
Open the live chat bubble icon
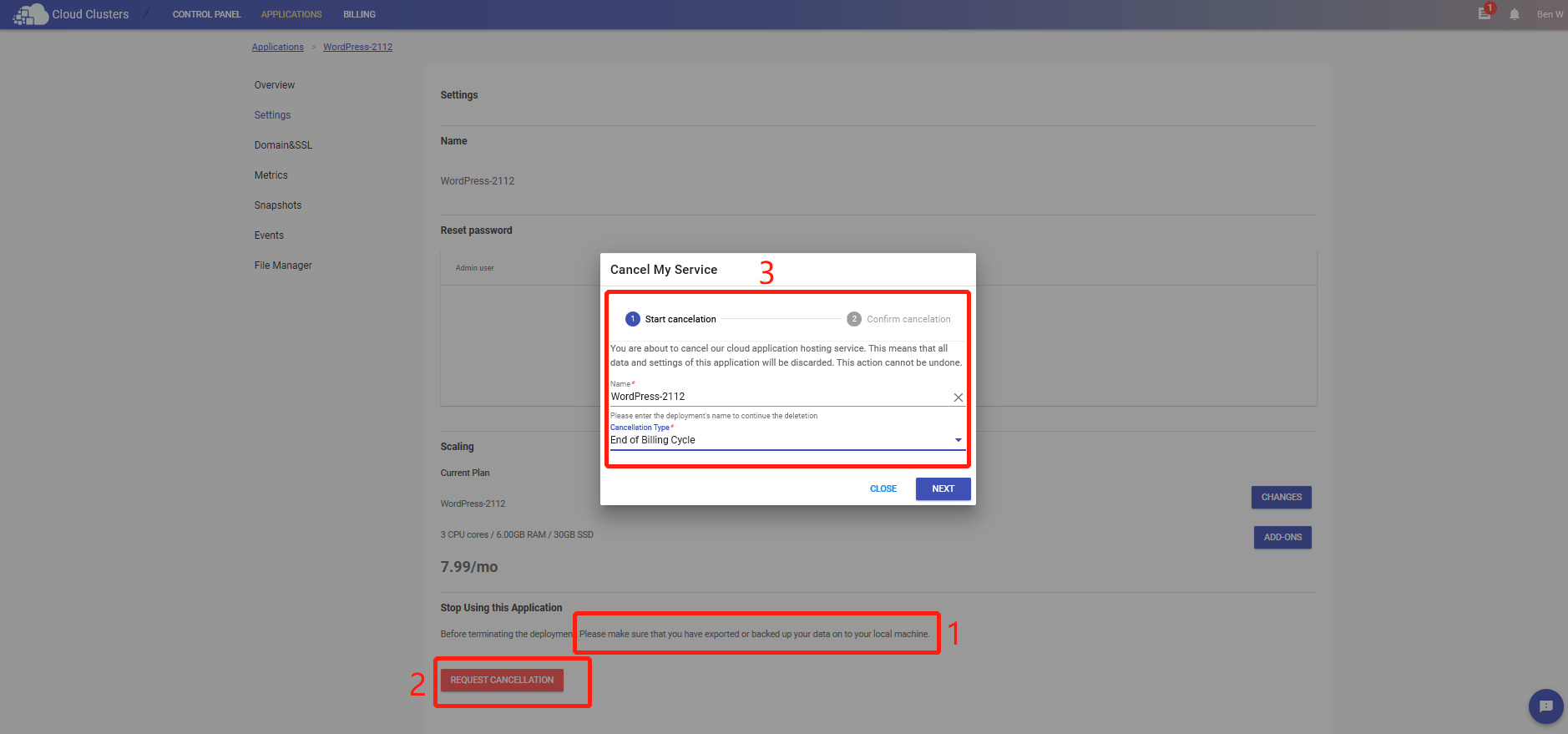coord(1545,706)
